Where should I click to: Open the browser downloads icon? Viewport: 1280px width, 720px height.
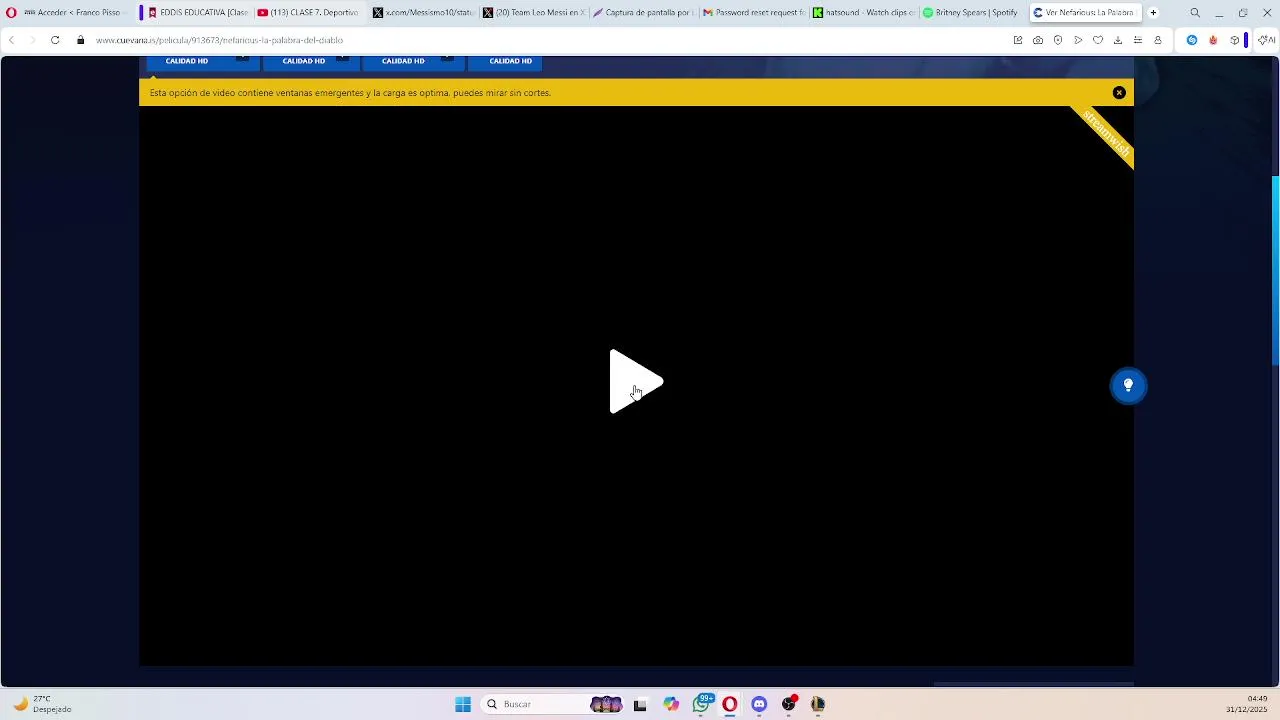(x=1118, y=40)
